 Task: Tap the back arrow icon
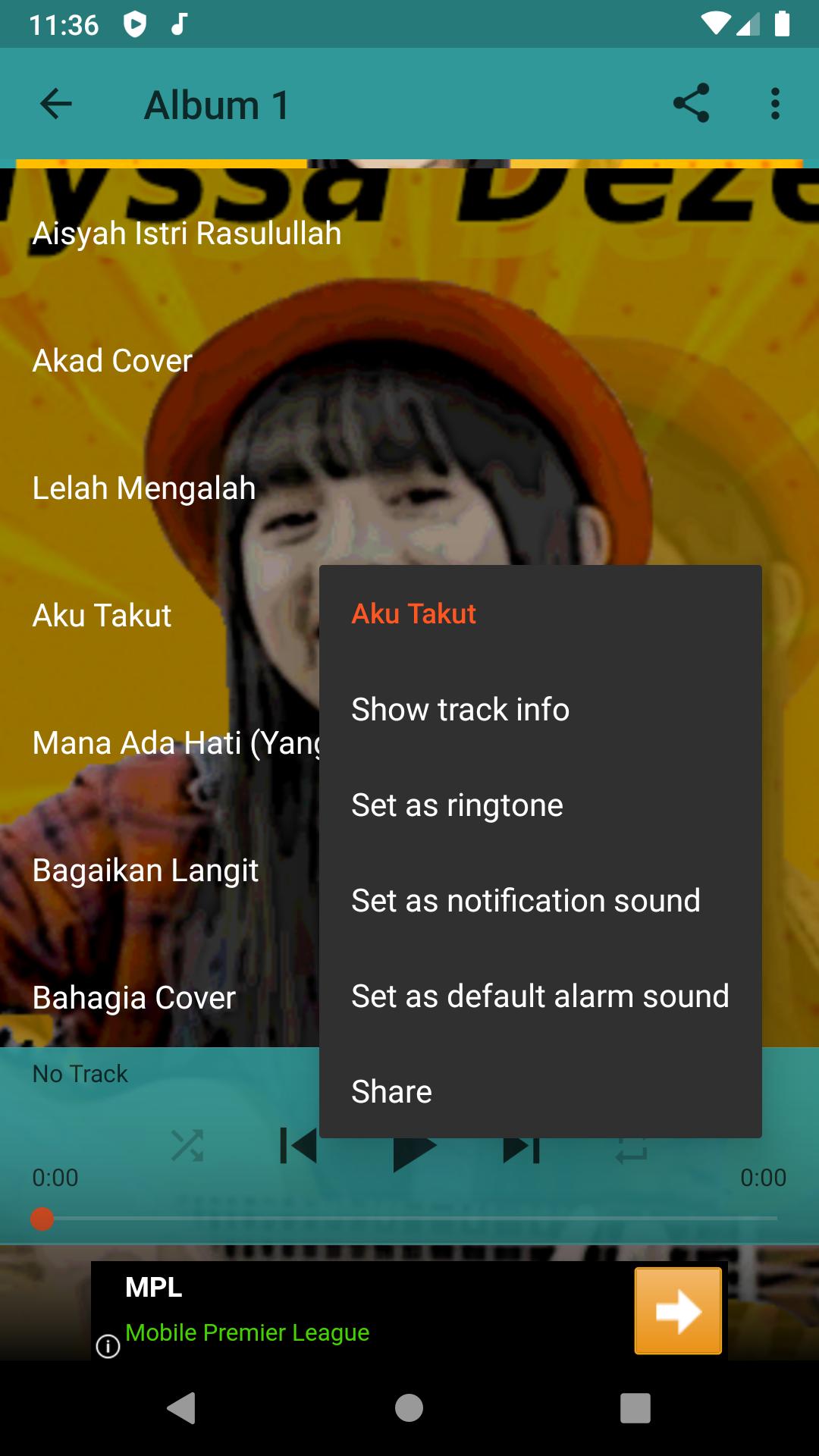[55, 104]
